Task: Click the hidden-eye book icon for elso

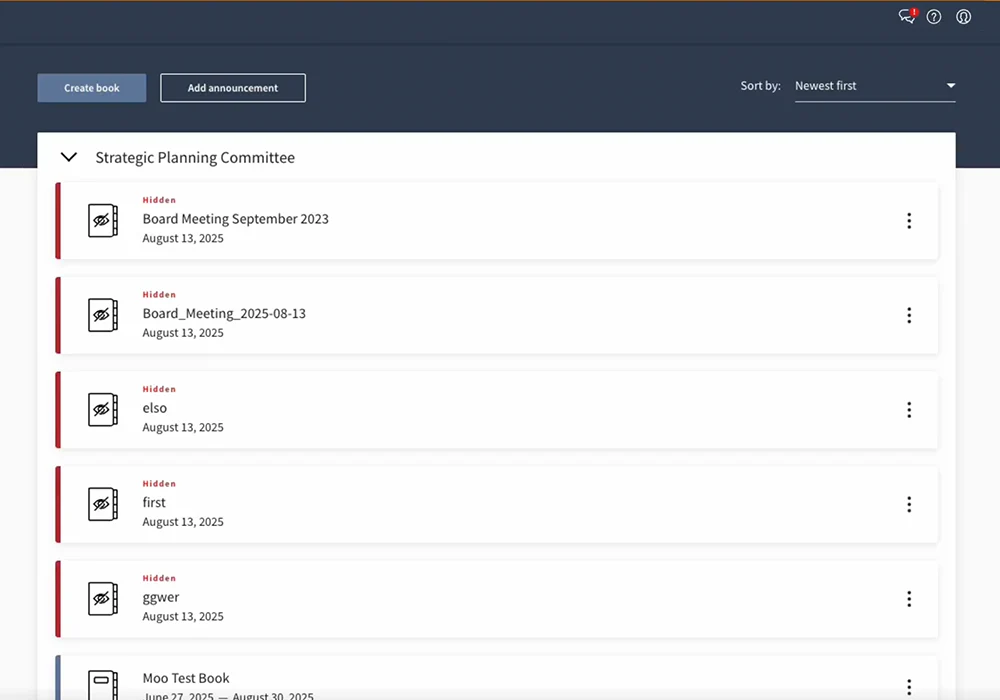Action: 102,409
